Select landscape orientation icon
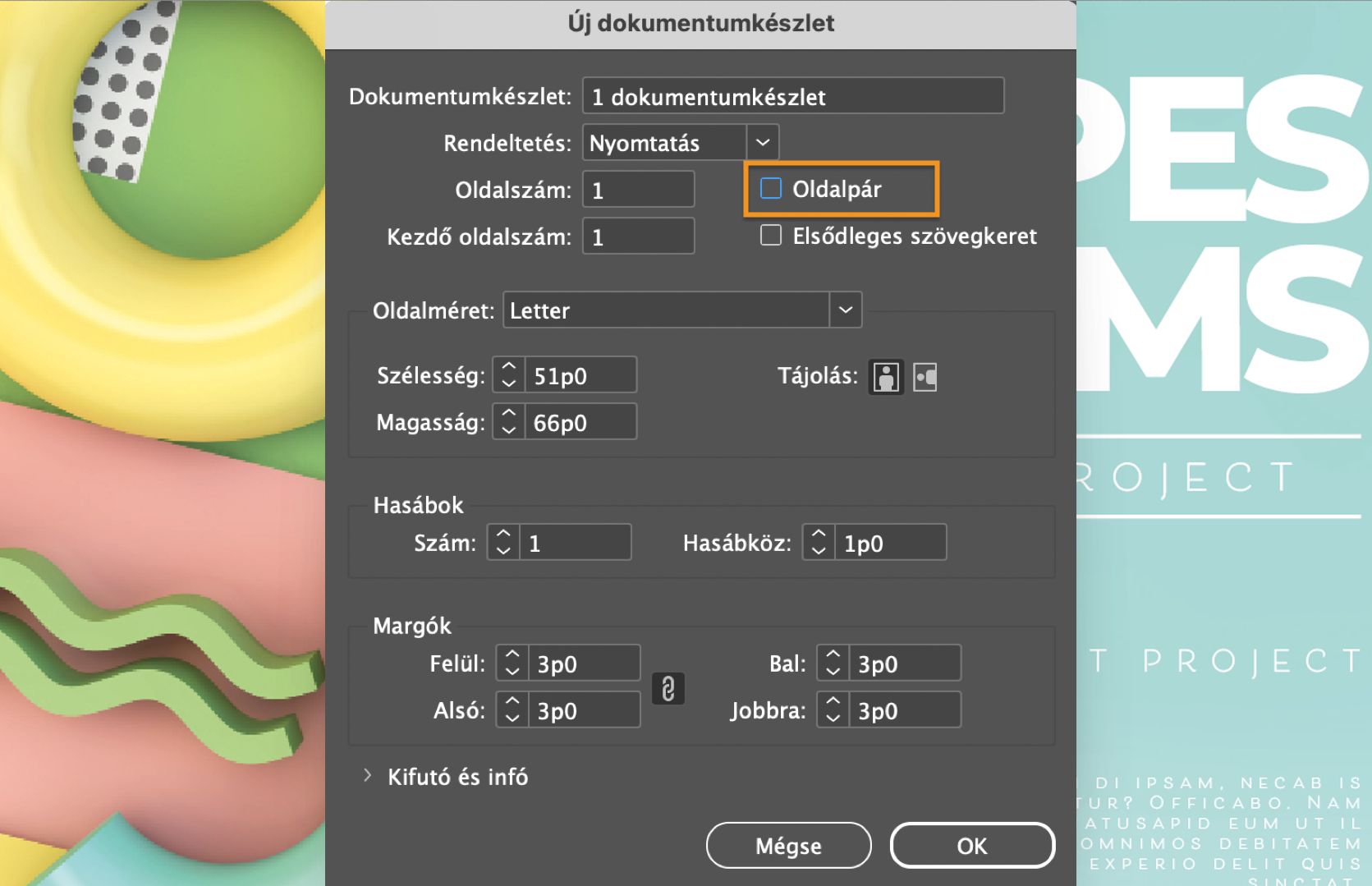This screenshot has height=886, width=1372. coord(925,377)
